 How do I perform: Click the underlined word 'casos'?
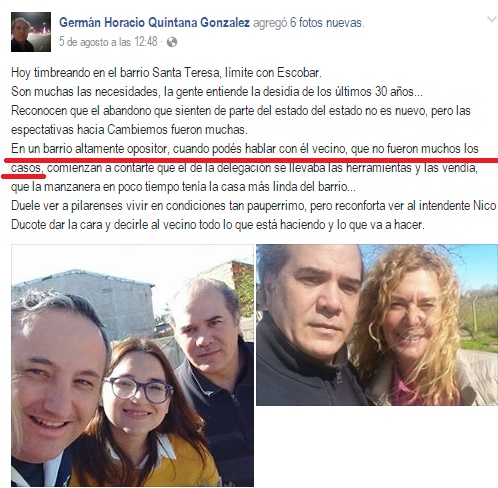click(x=27, y=168)
